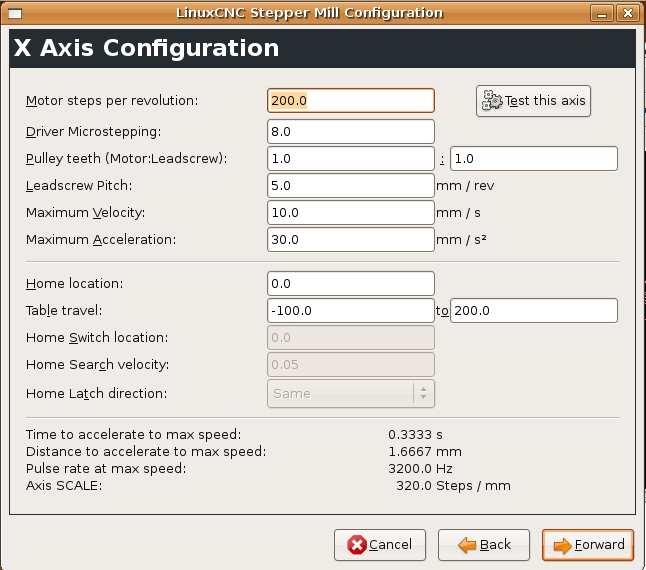Click the Pulse rate at max speed label

tap(106, 469)
